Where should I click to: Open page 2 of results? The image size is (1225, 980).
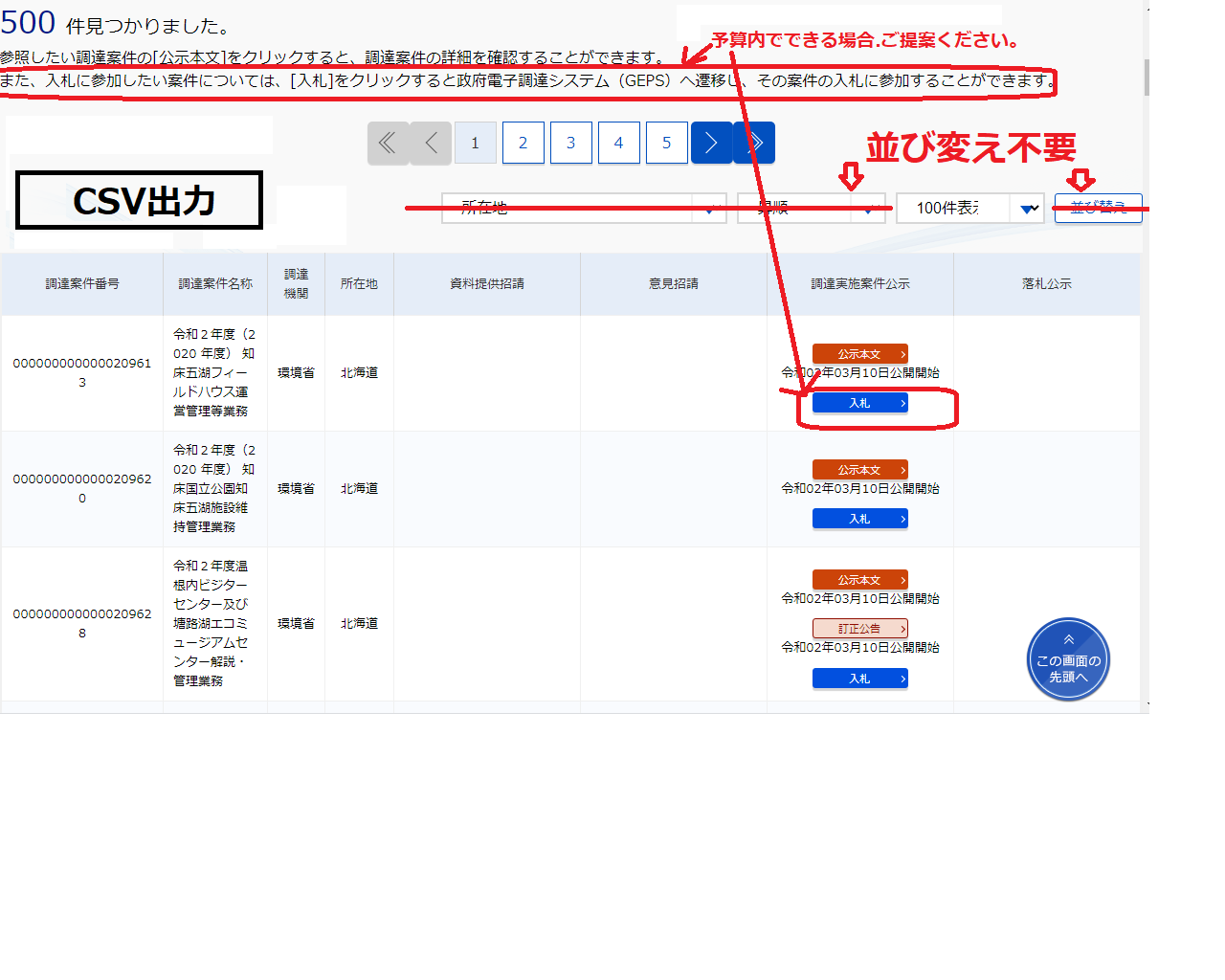click(523, 144)
